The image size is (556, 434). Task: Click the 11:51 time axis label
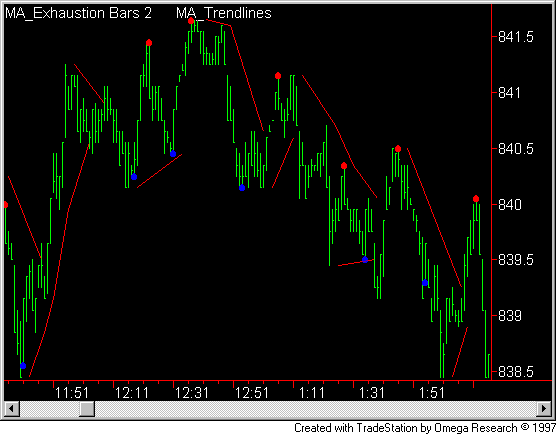point(72,393)
